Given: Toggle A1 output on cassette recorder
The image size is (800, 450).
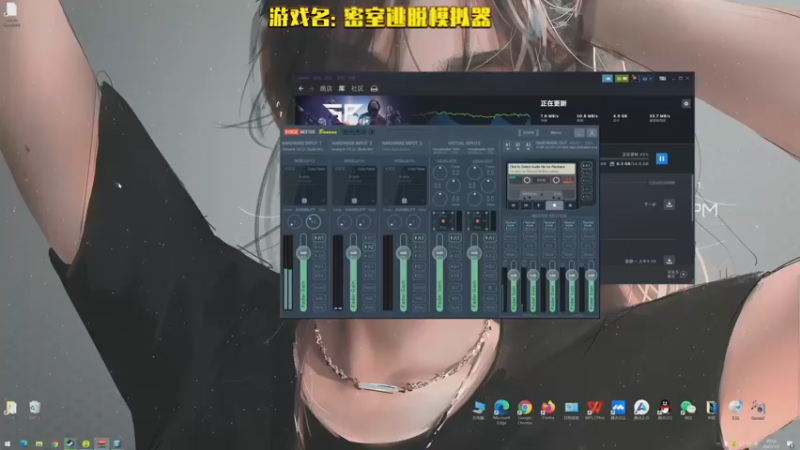Looking at the screenshot, I should tap(587, 166).
